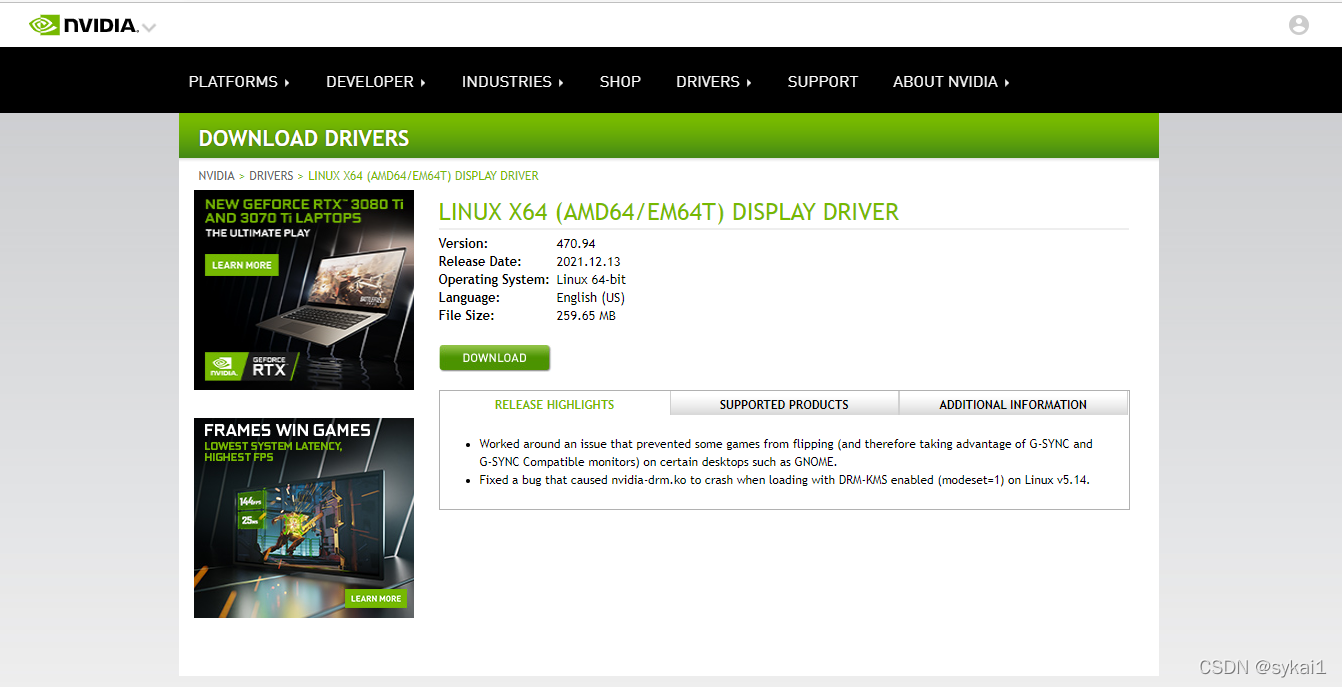Open the user account profile icon
Viewport: 1342px width, 687px height.
click(x=1299, y=25)
